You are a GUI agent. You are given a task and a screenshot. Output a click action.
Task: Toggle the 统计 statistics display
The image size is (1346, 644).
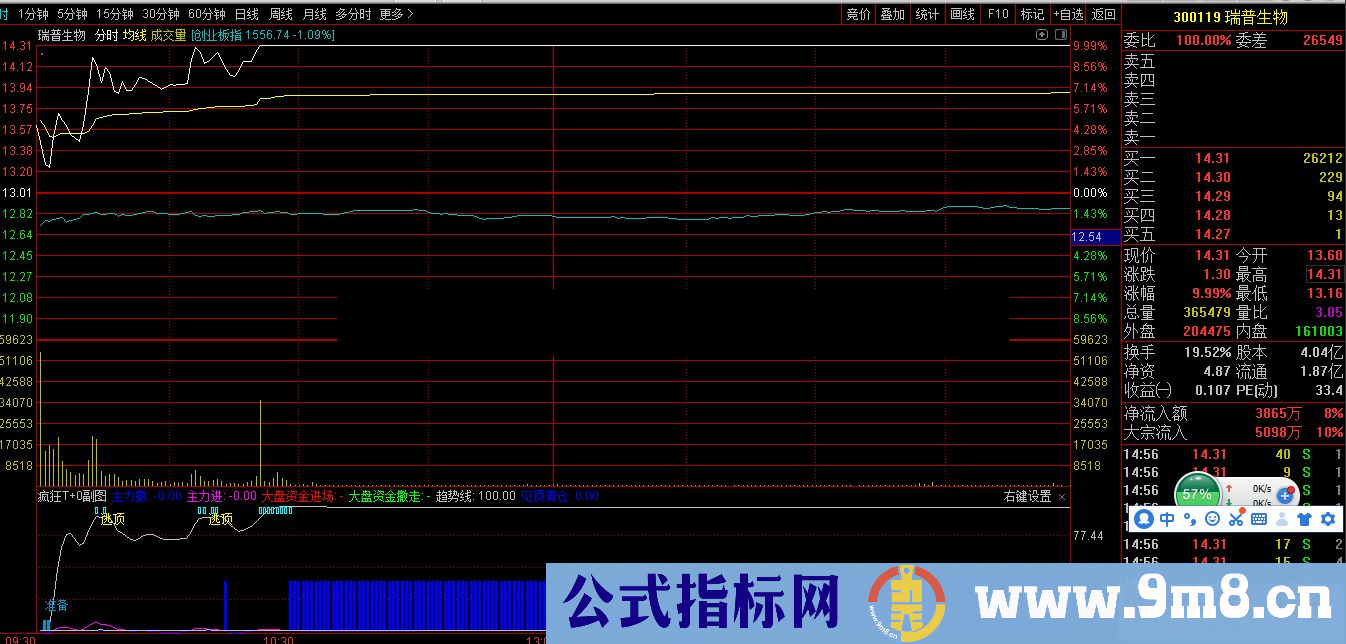(x=925, y=14)
